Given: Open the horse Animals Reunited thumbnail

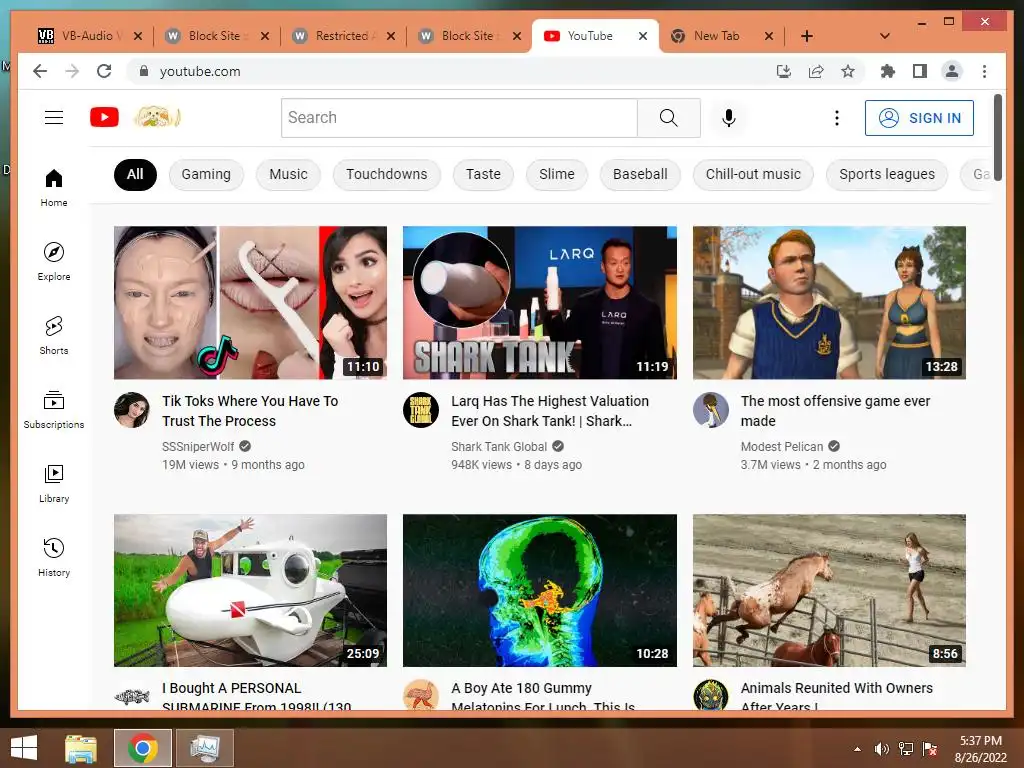Looking at the screenshot, I should point(829,590).
